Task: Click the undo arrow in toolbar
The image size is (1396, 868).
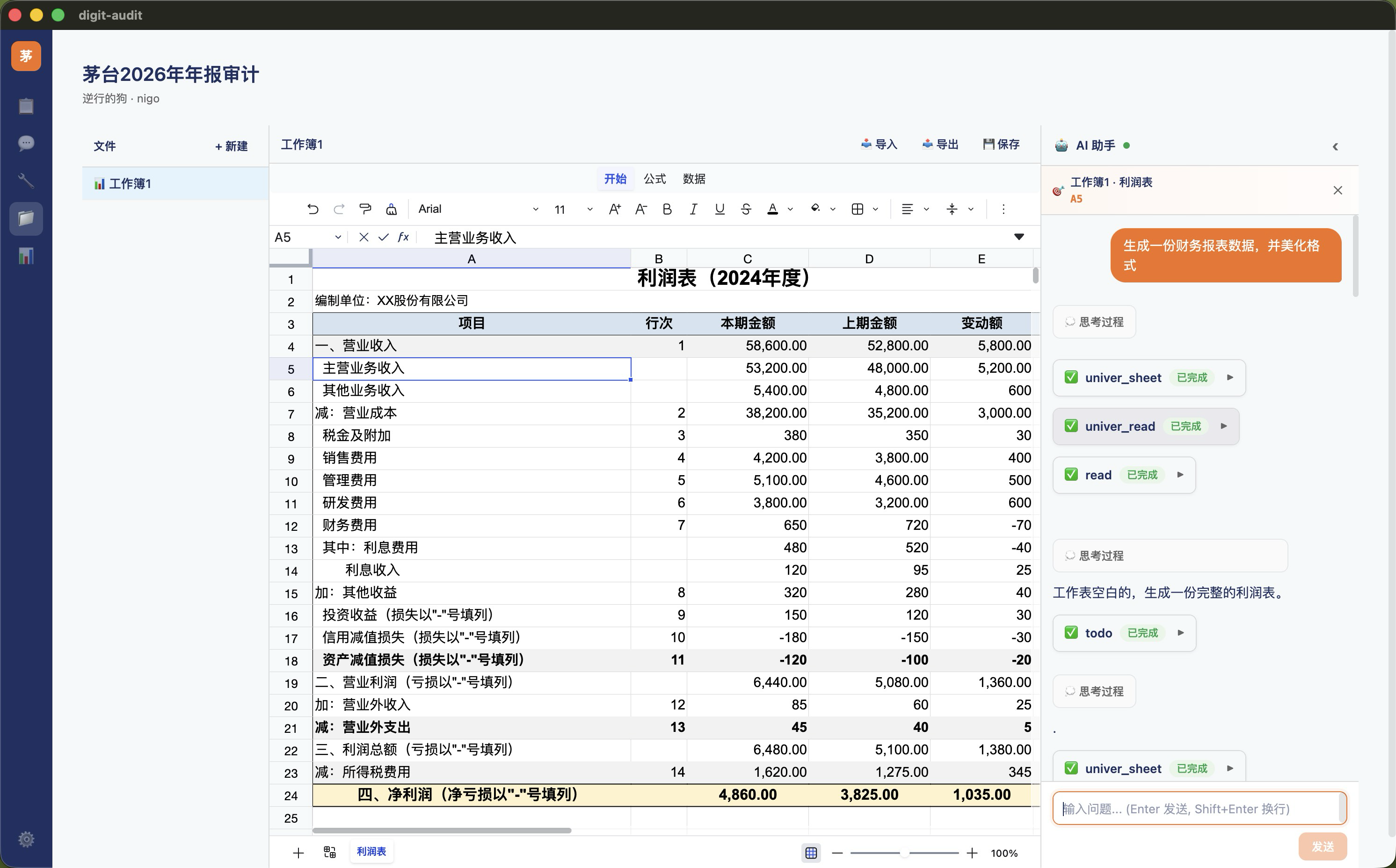Action: click(313, 209)
